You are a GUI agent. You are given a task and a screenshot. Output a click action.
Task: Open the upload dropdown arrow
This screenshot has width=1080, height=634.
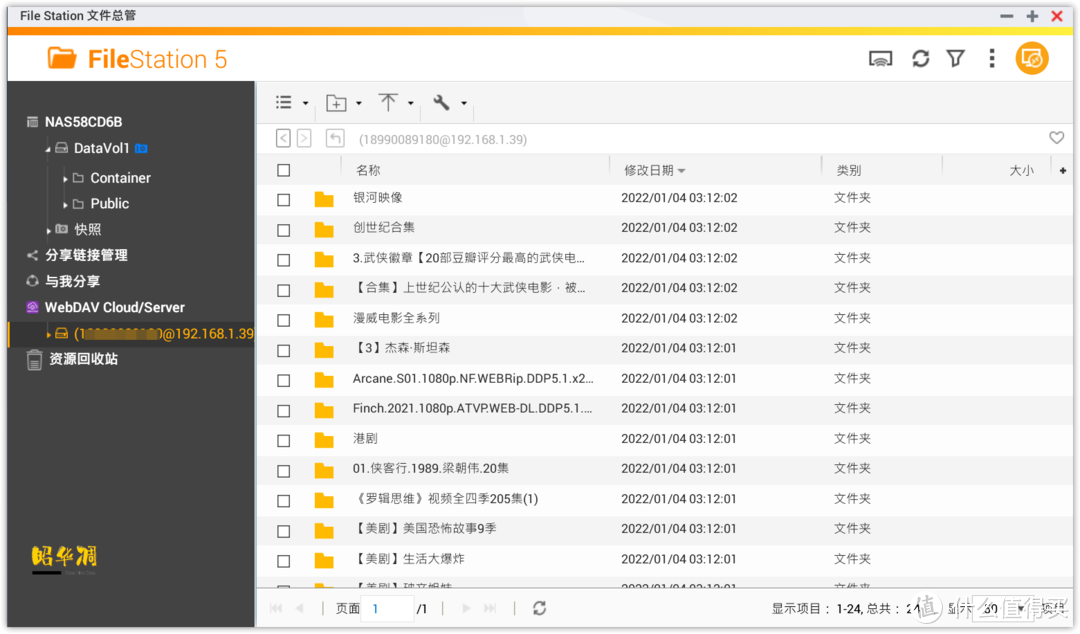coord(411,103)
